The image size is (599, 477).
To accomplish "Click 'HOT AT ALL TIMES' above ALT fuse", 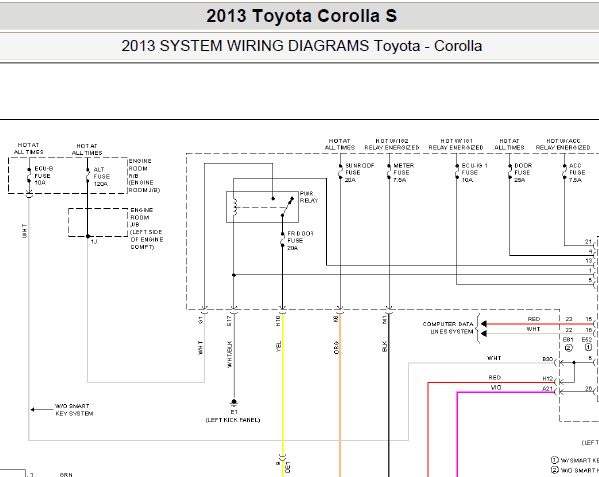I will 87,149.
